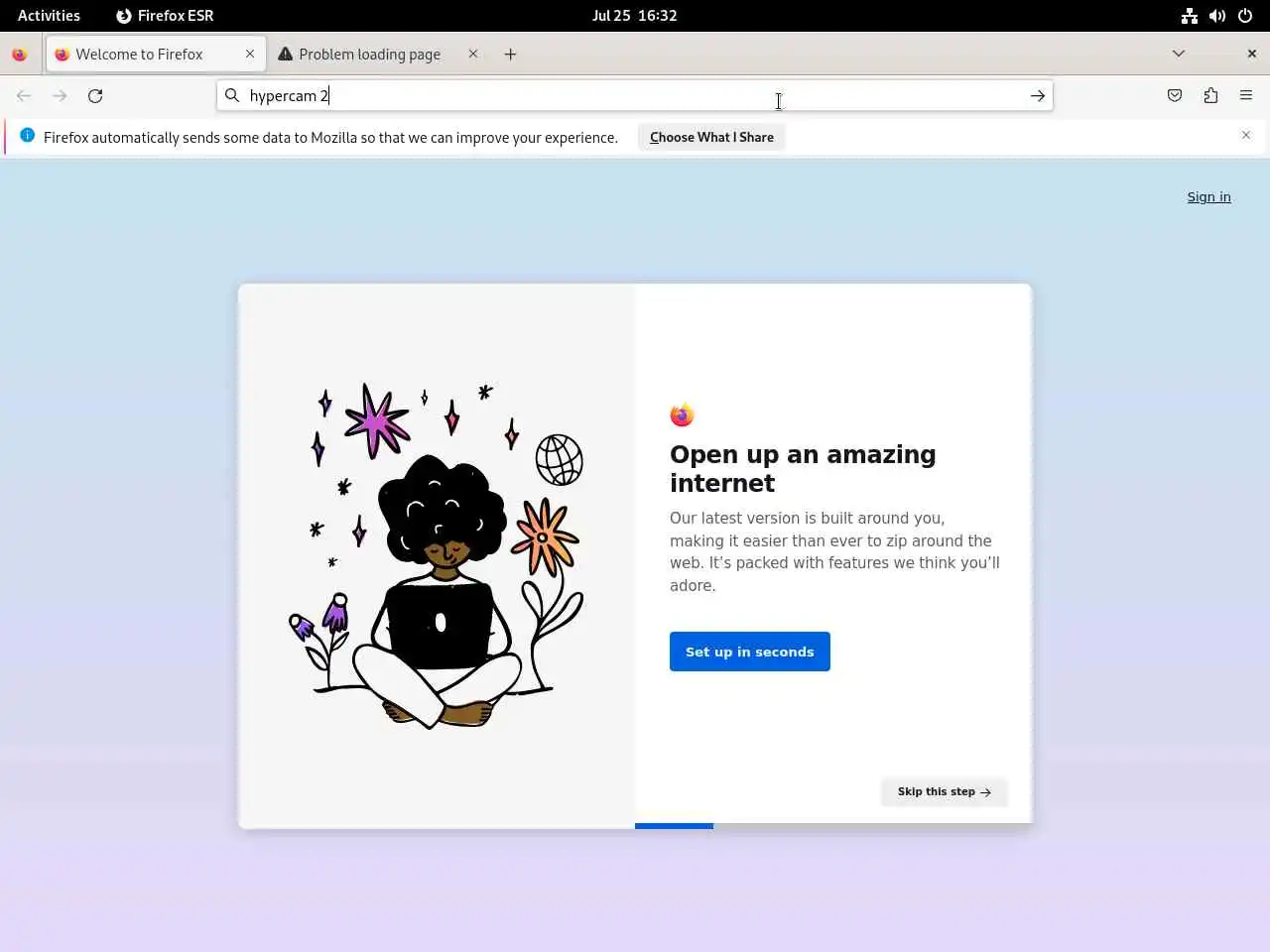Click the Our latest version description paragraph

click(834, 551)
